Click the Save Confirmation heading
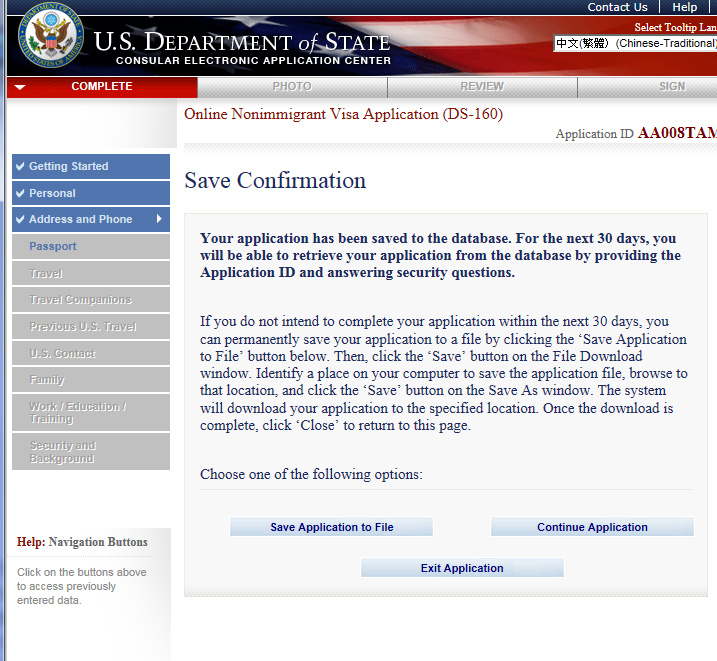Viewport: 717px width, 661px height. tap(275, 180)
